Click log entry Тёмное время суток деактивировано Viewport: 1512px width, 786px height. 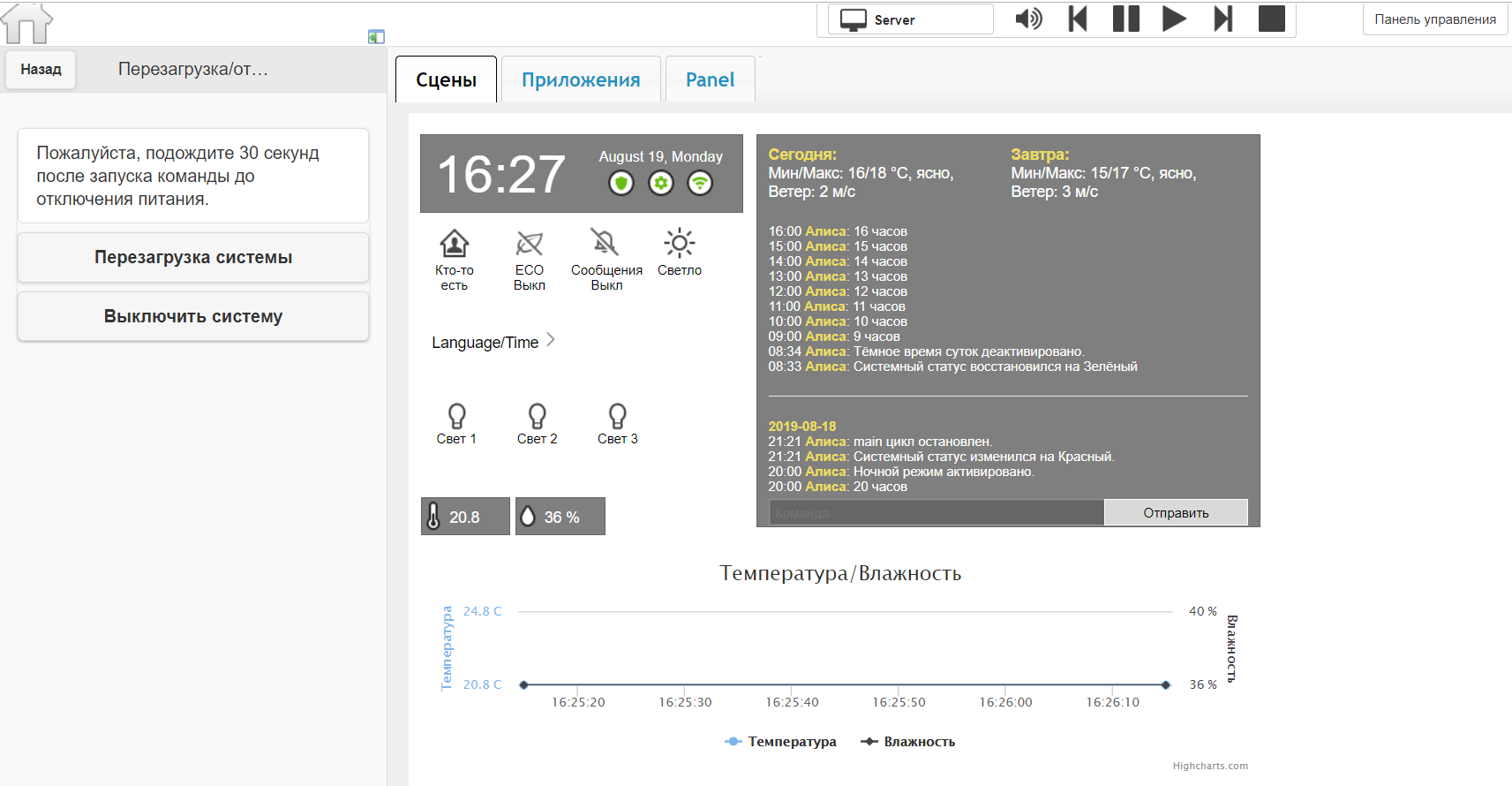point(926,351)
